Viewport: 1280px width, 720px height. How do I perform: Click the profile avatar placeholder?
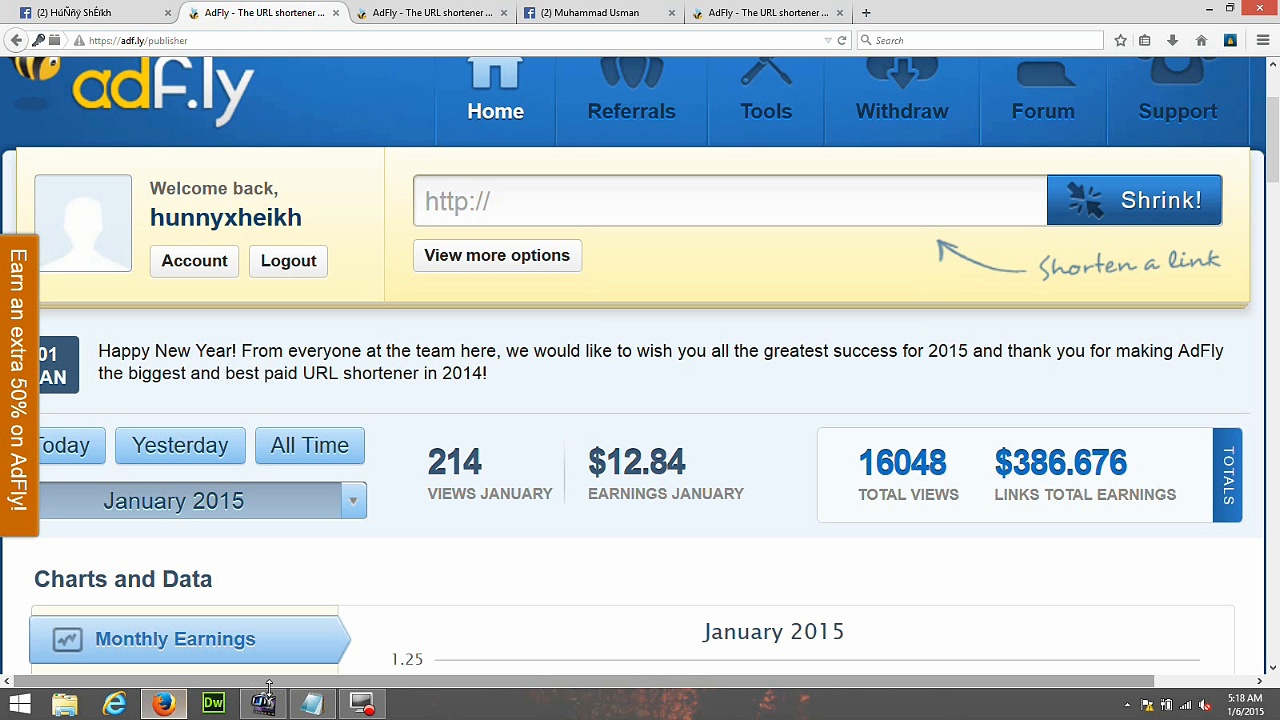(83, 223)
